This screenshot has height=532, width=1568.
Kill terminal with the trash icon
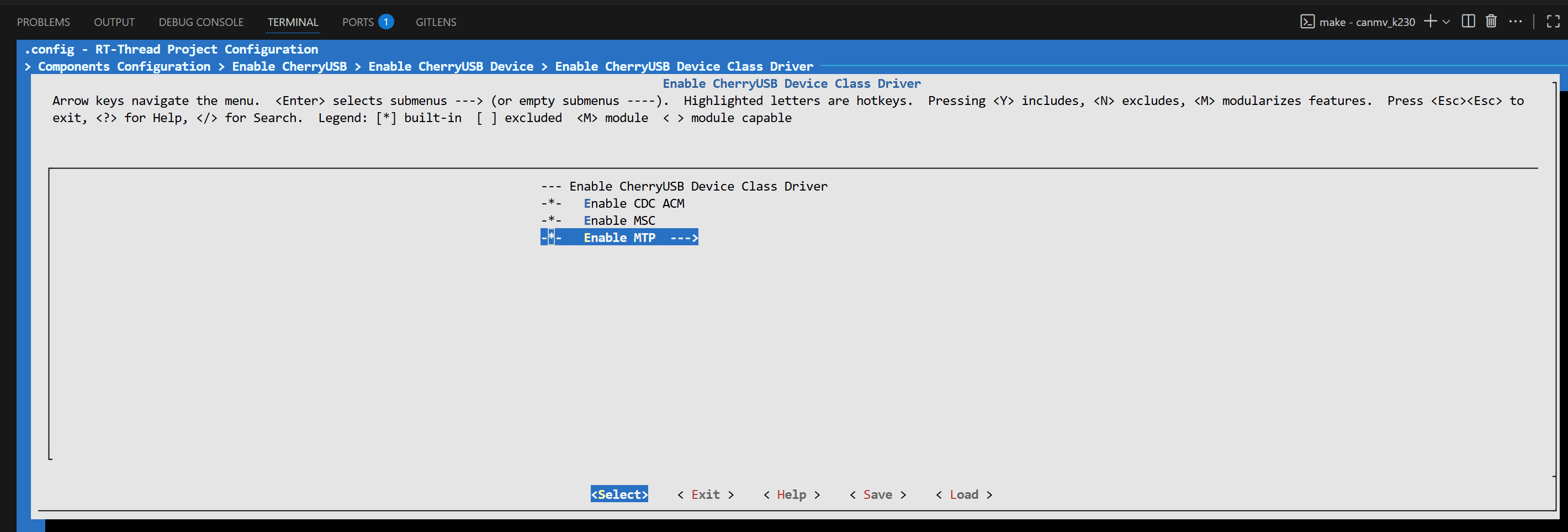(x=1491, y=22)
